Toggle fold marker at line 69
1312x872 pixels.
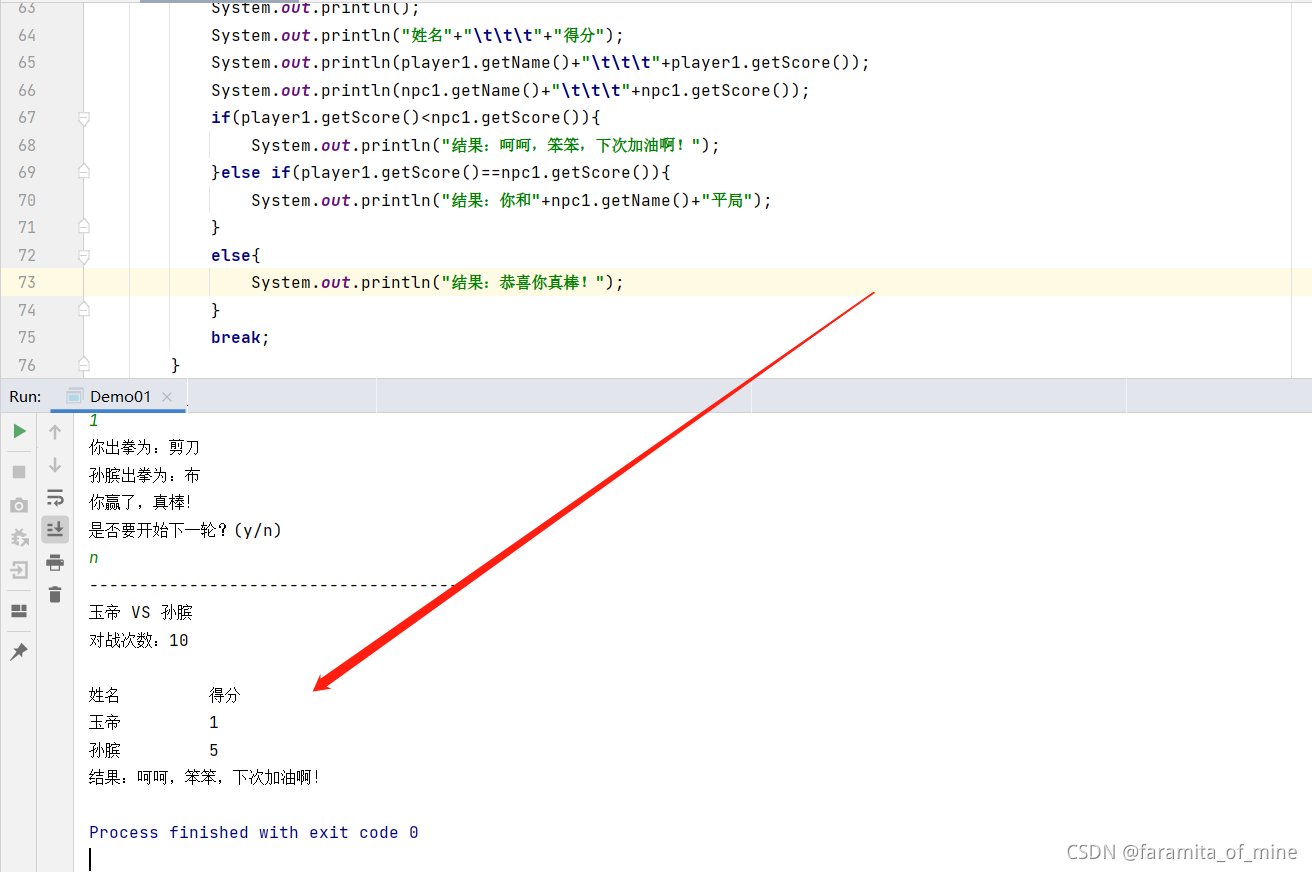pyautogui.click(x=84, y=172)
